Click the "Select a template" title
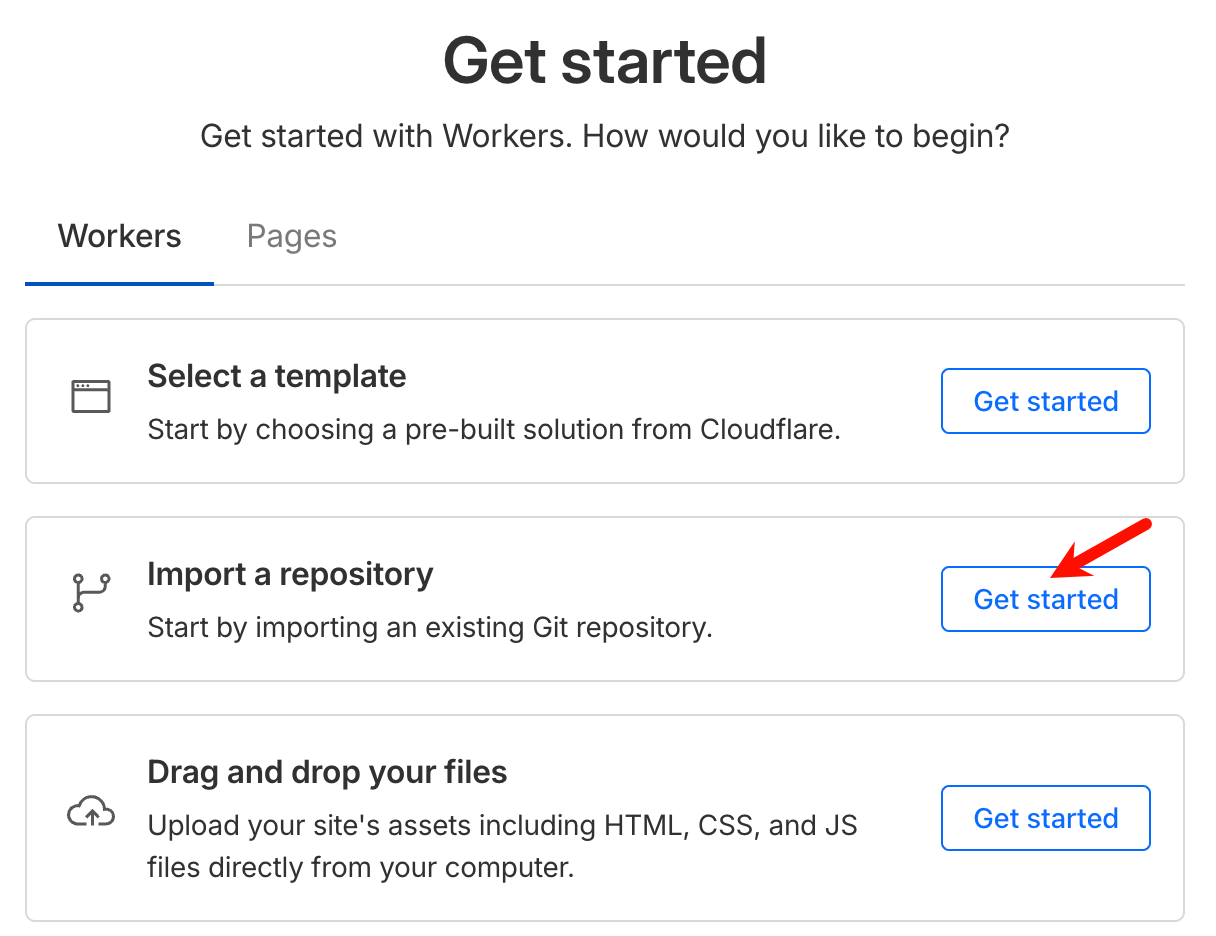The image size is (1216, 936). [277, 376]
